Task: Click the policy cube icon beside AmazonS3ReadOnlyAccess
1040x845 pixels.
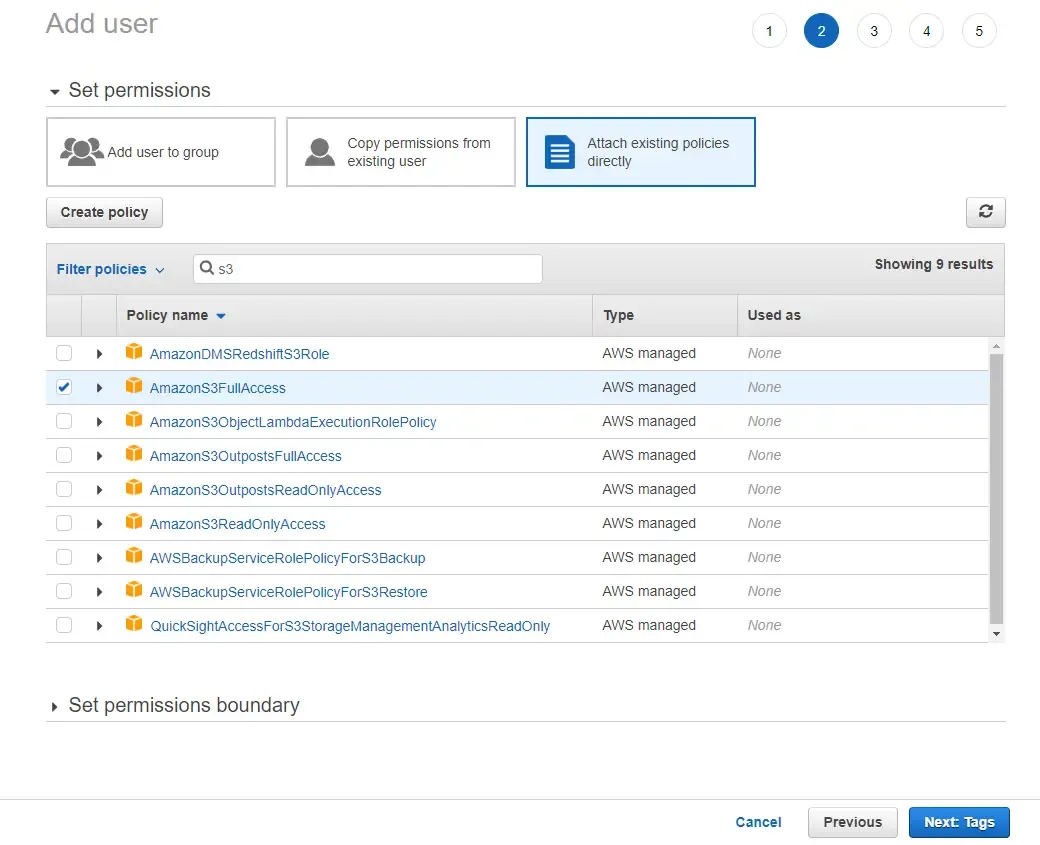Action: coord(134,523)
